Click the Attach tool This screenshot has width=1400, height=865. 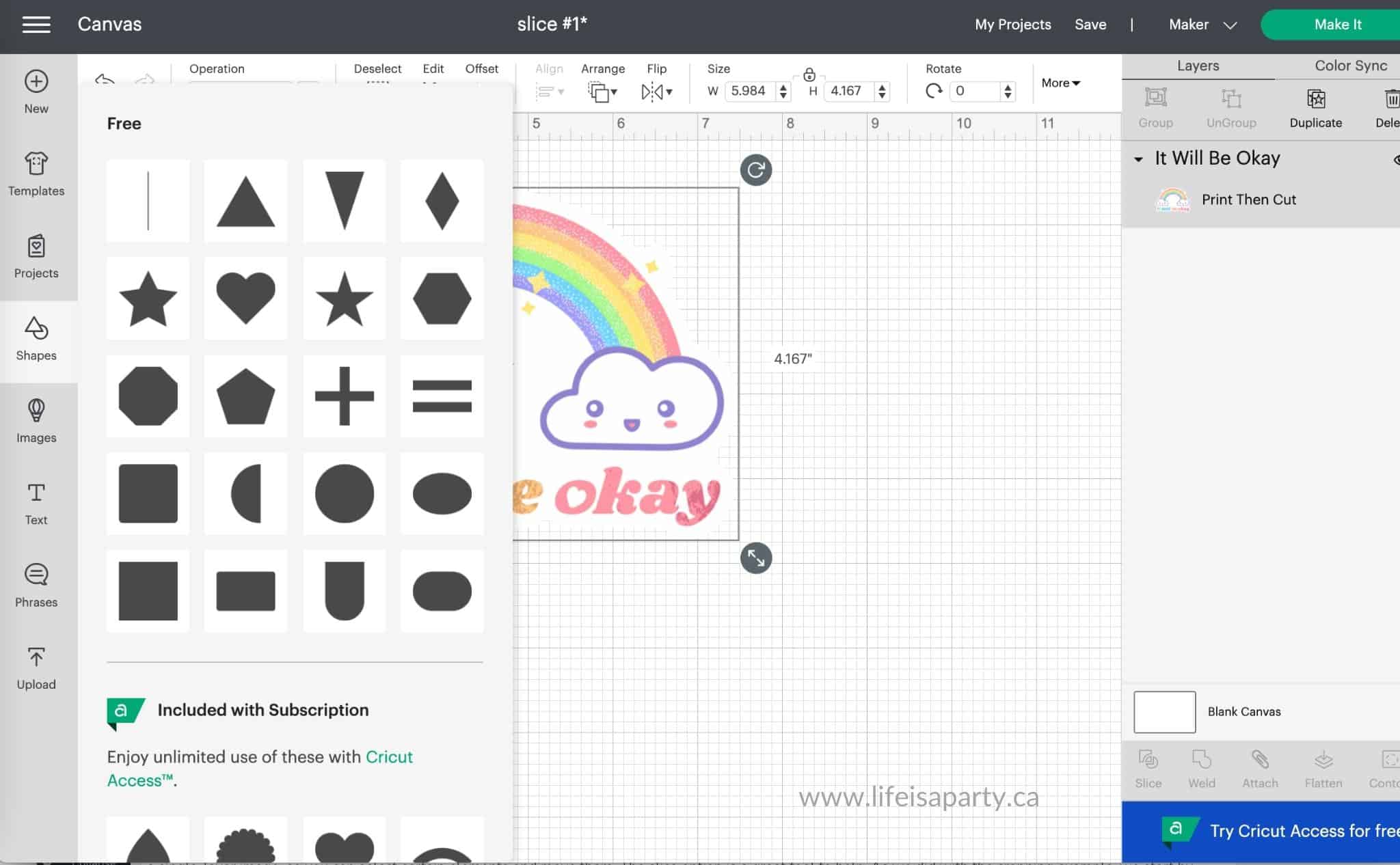(x=1260, y=769)
